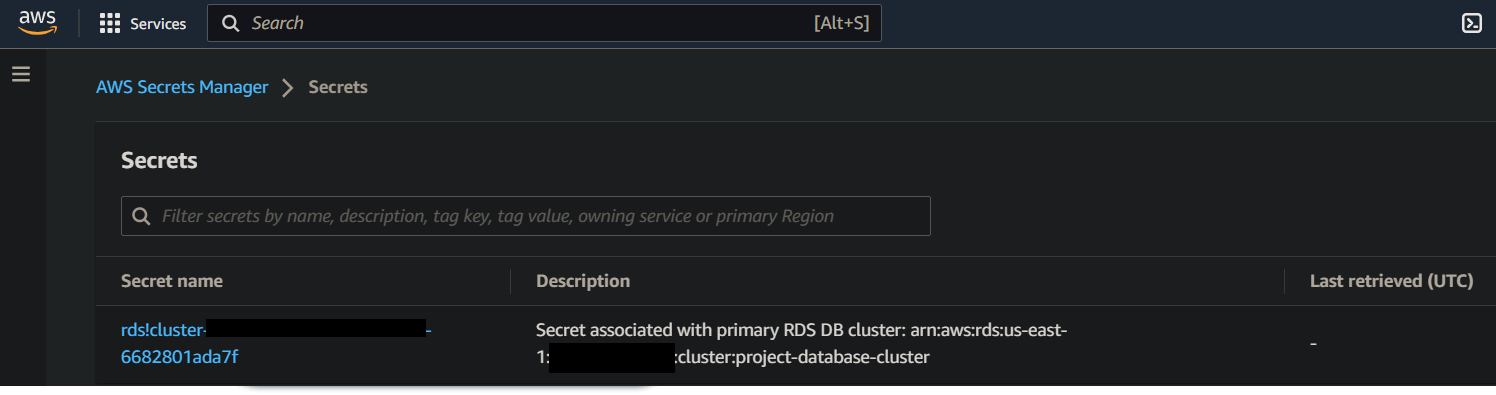Select the Secrets breadcrumb item
This screenshot has width=1496, height=395.
(x=338, y=87)
